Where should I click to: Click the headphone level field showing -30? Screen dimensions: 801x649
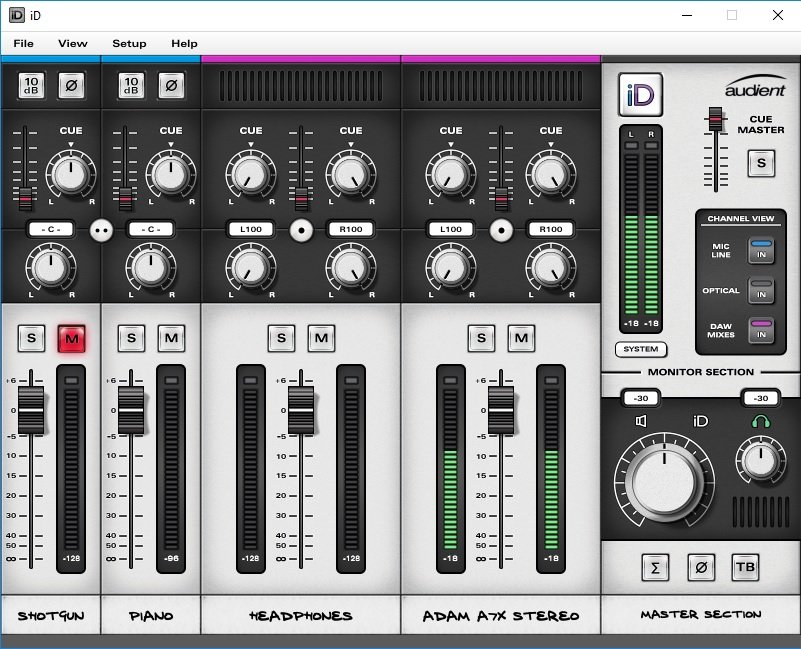tap(761, 399)
